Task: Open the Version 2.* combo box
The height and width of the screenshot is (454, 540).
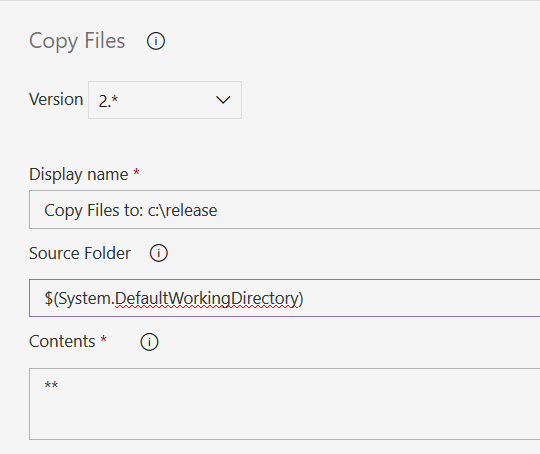Action: click(x=165, y=100)
